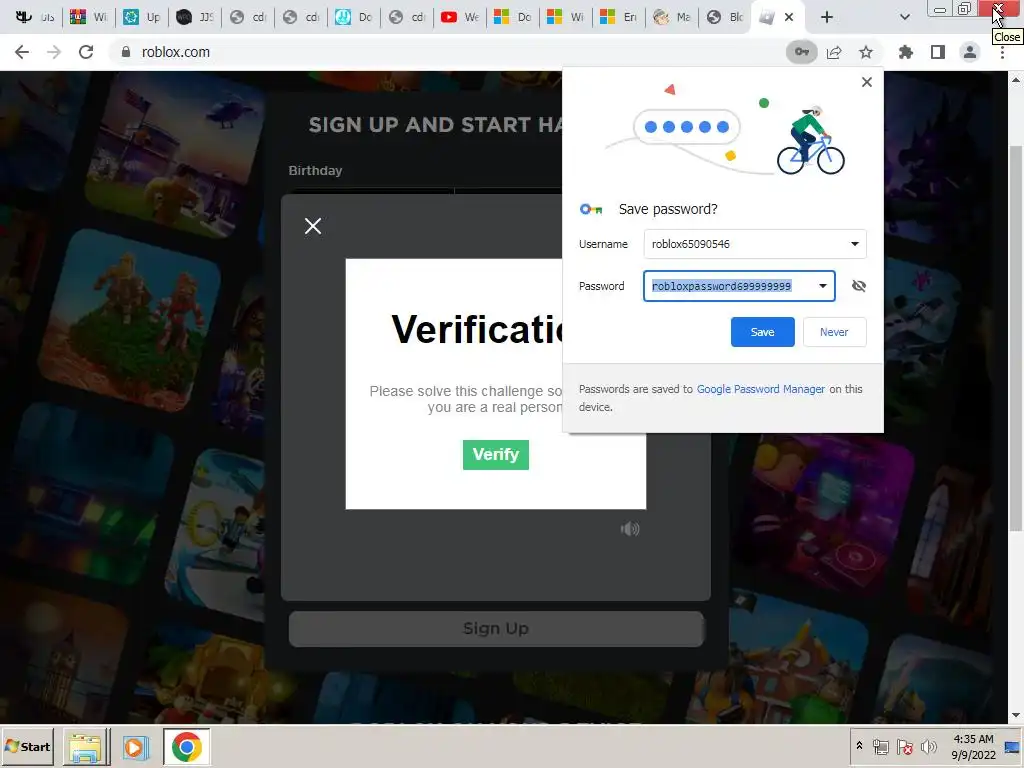
Task: Open the Action Center flag icon
Action: 904,746
